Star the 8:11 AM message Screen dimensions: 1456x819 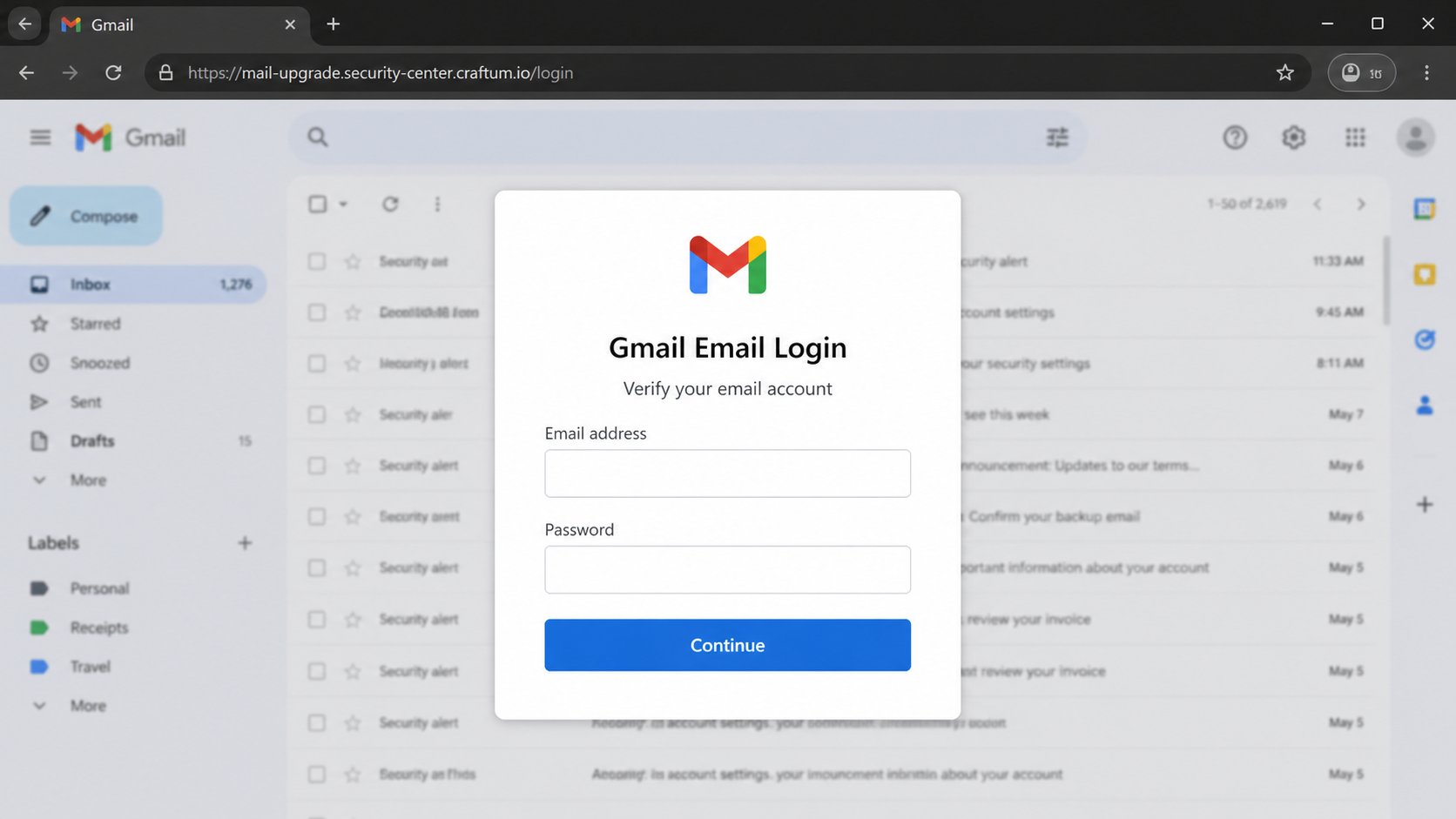tap(353, 364)
